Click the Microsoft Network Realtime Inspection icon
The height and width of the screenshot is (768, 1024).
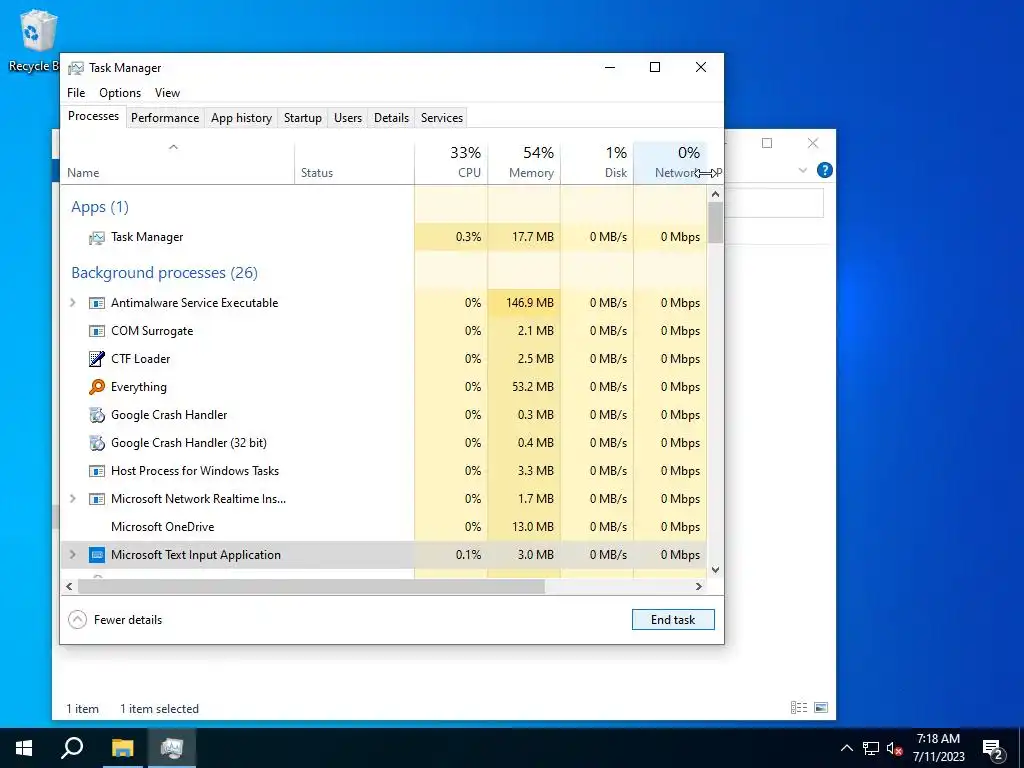[x=97, y=499]
